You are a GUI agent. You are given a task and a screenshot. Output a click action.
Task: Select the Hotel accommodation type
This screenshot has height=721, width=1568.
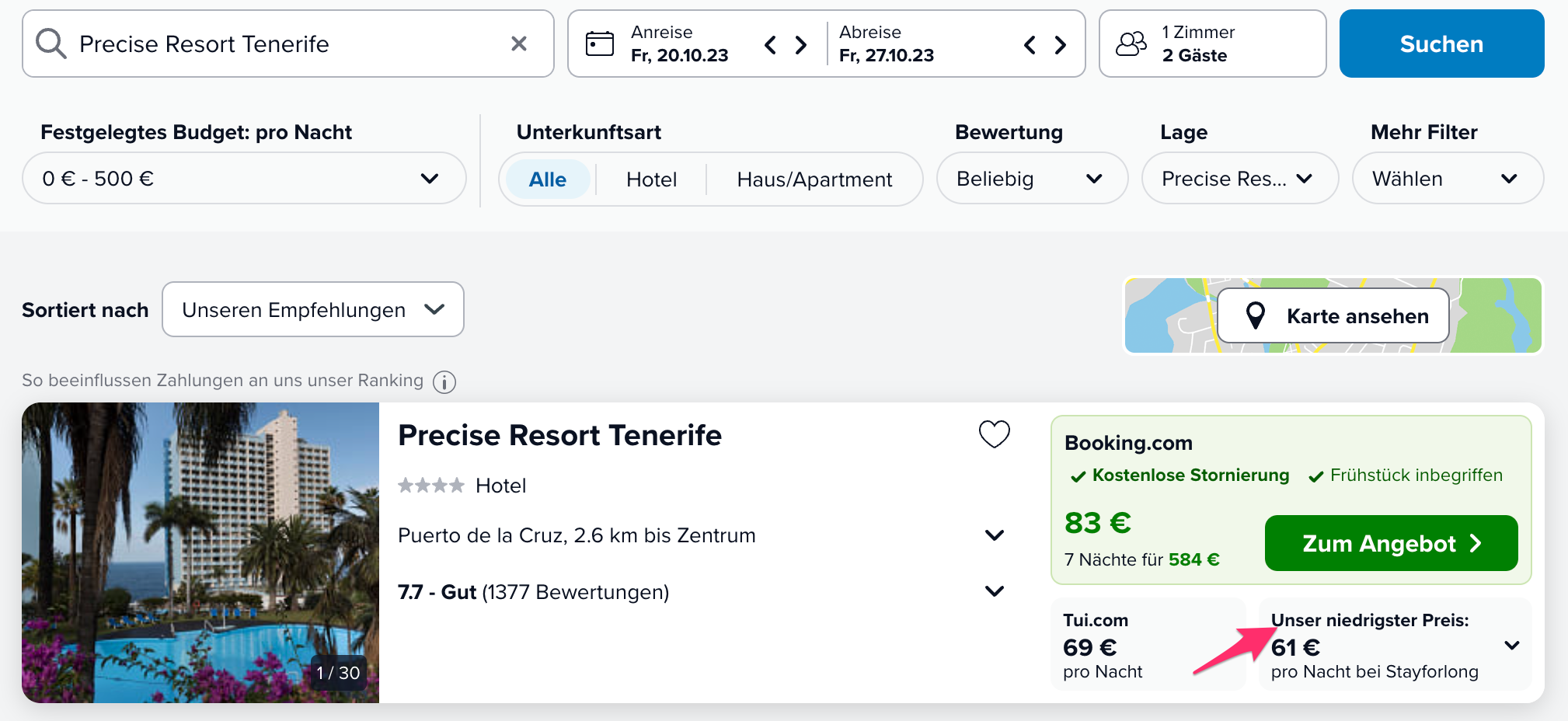pyautogui.click(x=652, y=179)
